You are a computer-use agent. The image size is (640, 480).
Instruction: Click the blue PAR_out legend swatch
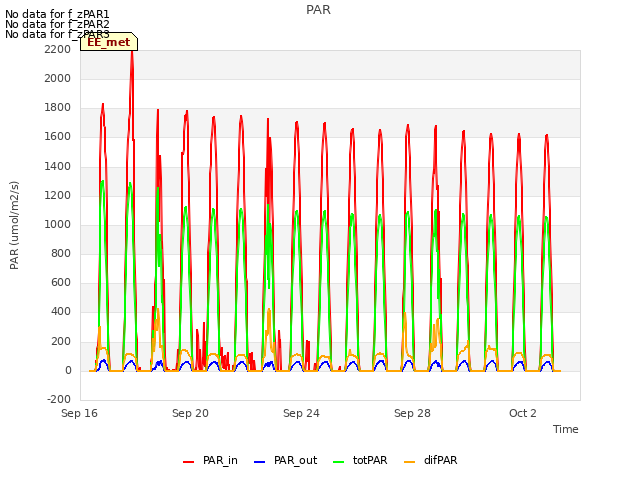coord(260,462)
